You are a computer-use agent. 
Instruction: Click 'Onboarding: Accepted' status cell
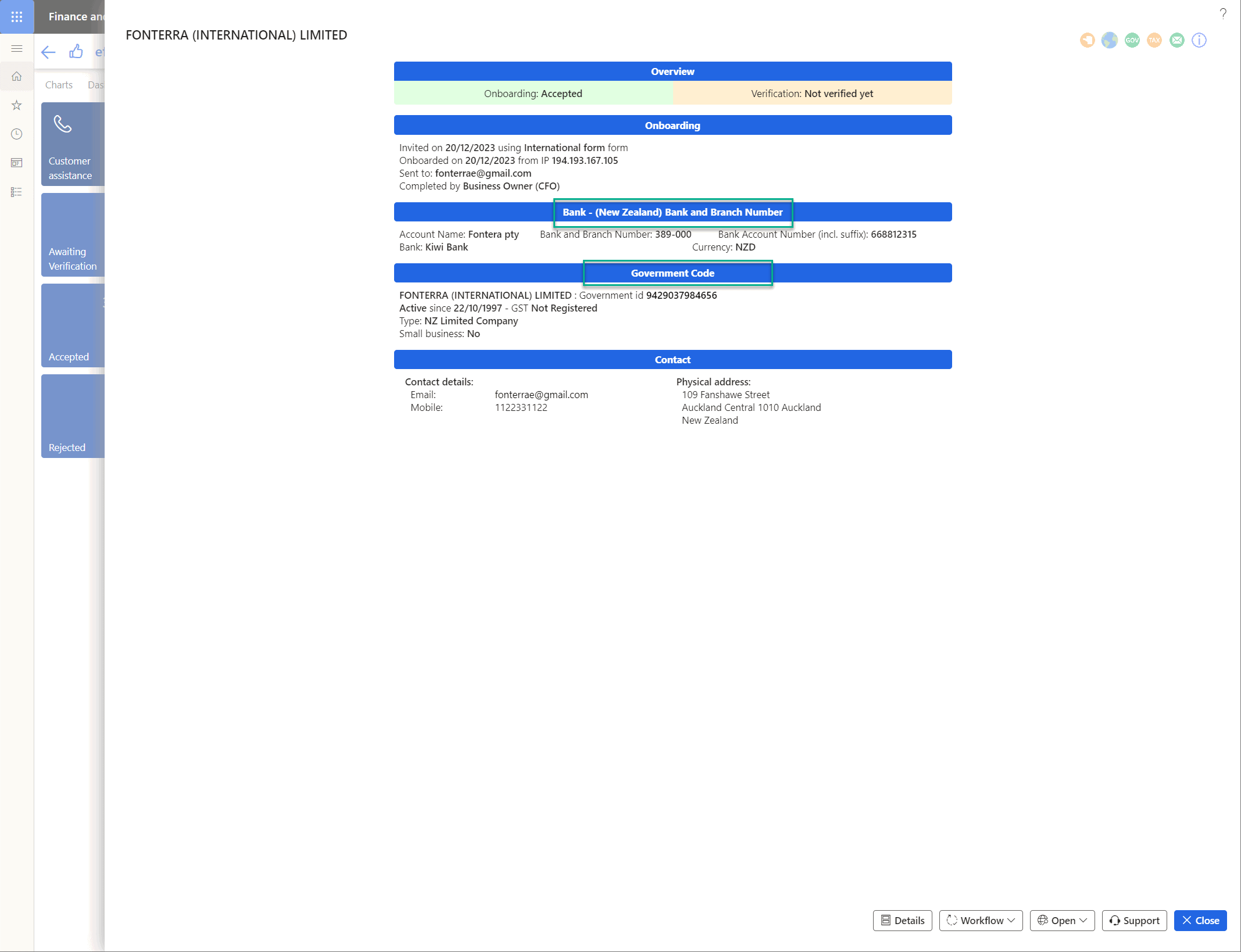click(533, 94)
